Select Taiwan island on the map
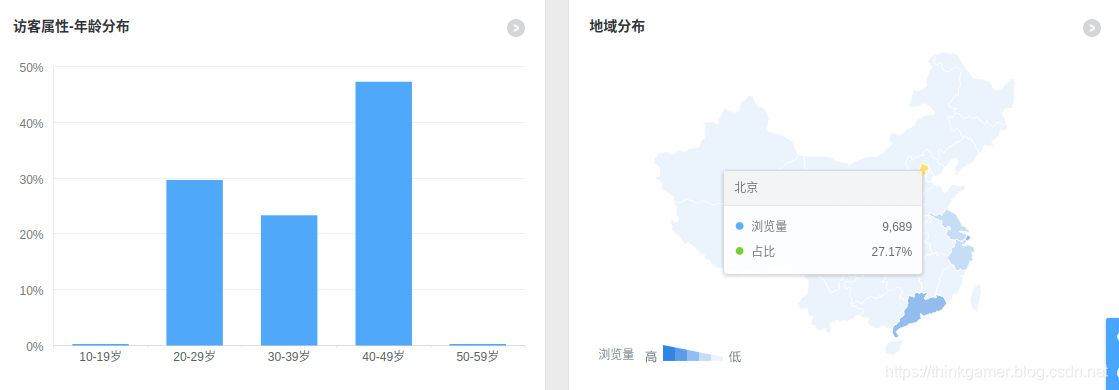1119x390 pixels. pos(976,299)
